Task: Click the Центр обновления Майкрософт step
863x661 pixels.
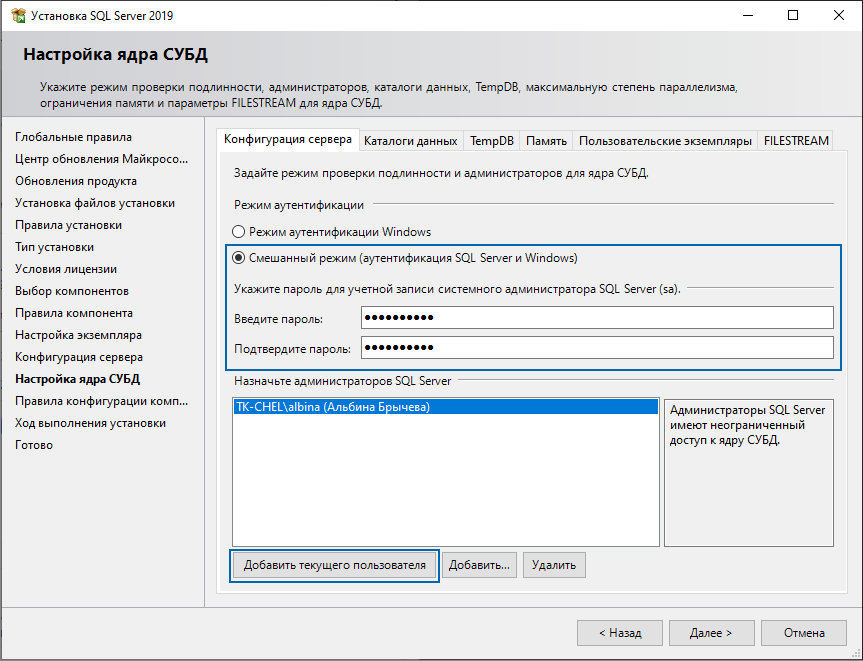Action: pos(102,159)
